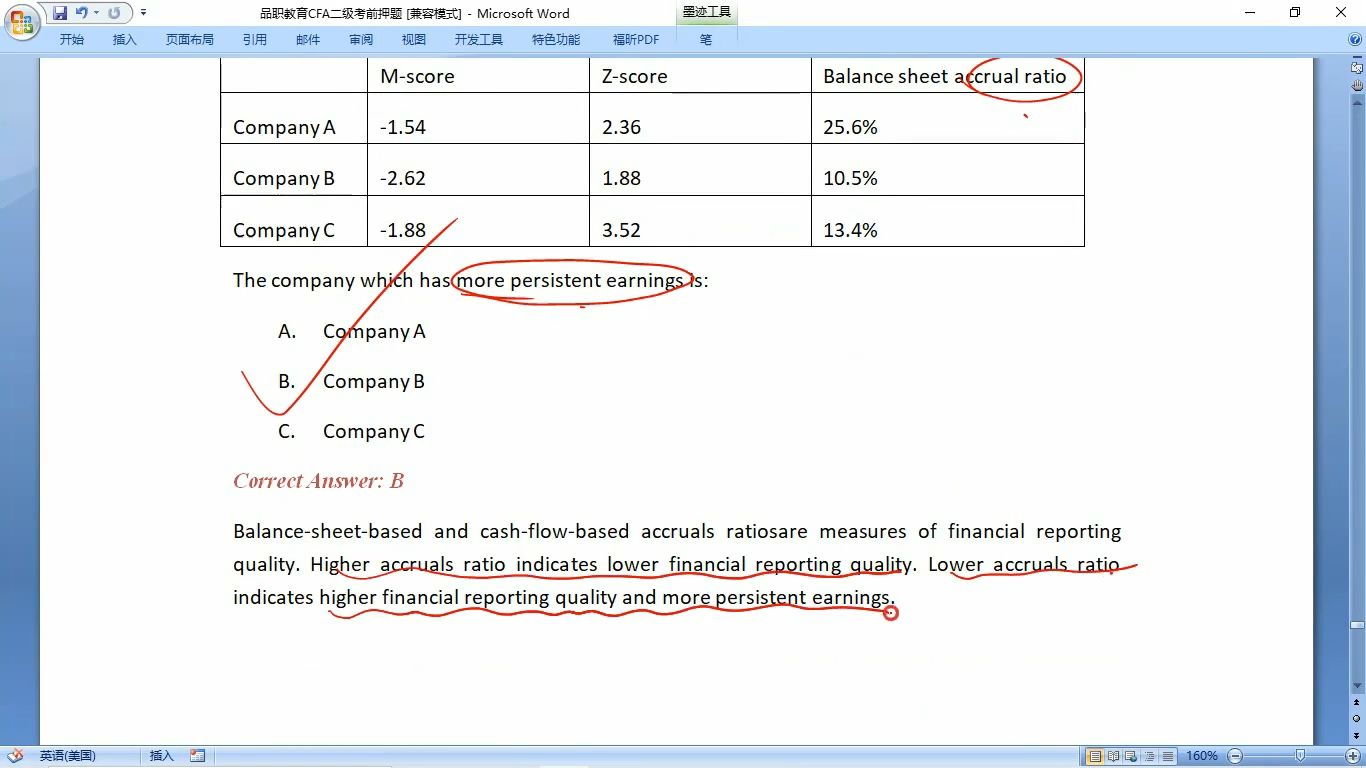Toggle the ruler icon above scrollbar
The image size is (1366, 768).
pos(1357,68)
